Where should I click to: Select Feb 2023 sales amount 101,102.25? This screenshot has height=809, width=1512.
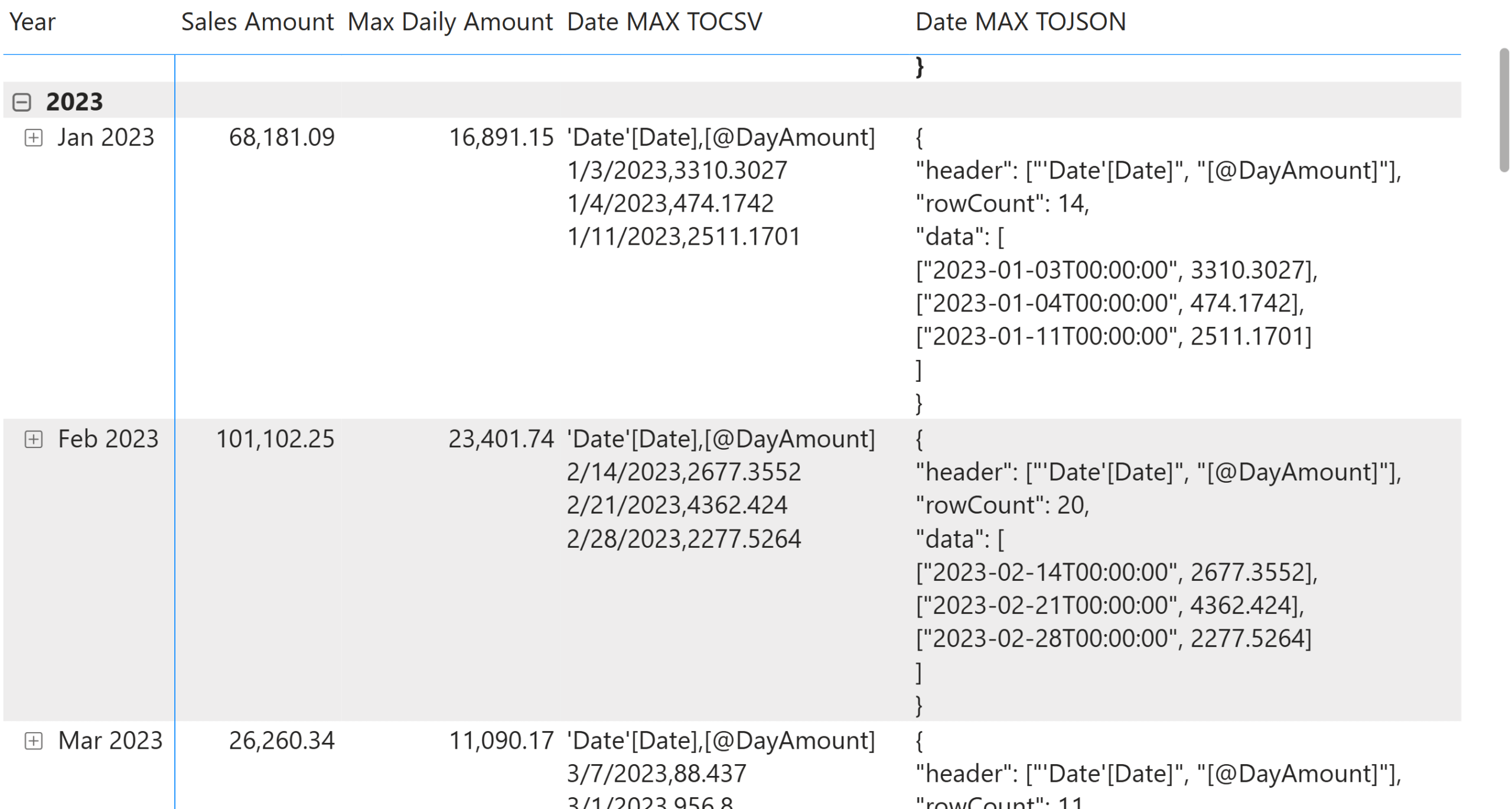(275, 439)
